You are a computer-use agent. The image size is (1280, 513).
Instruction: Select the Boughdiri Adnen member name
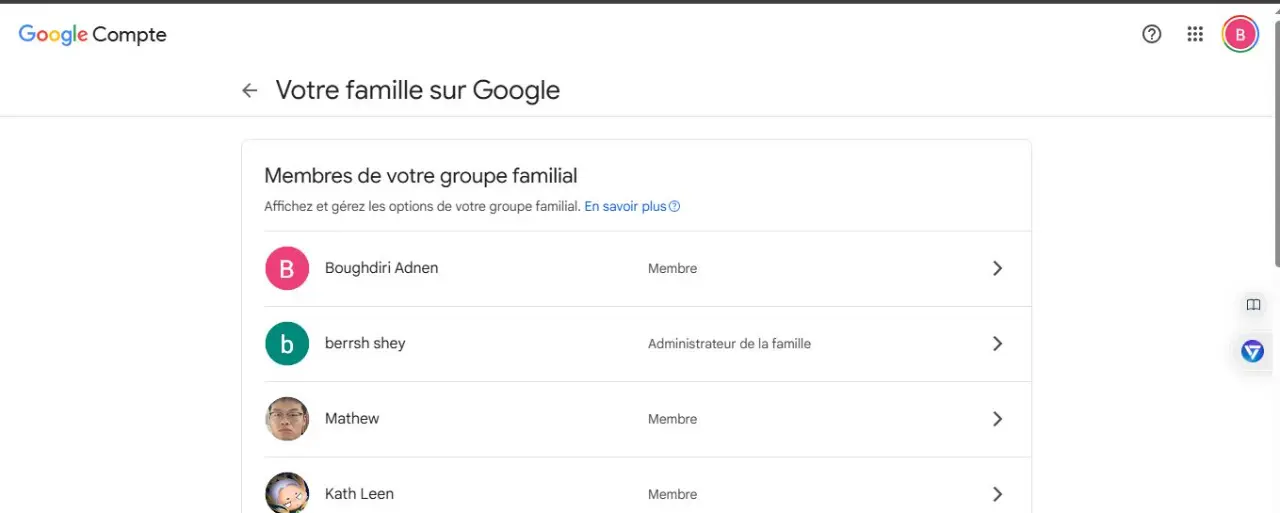[381, 268]
